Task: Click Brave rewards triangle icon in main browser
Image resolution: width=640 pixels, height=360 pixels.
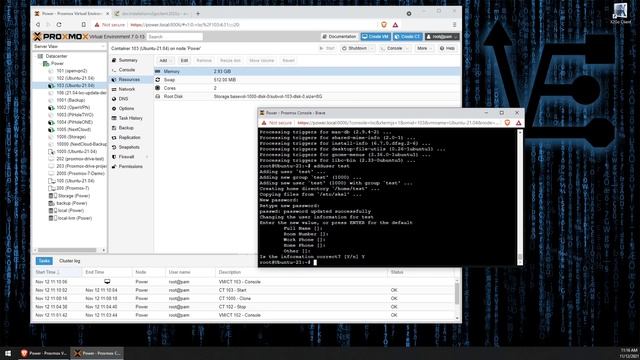Action: 395,25
